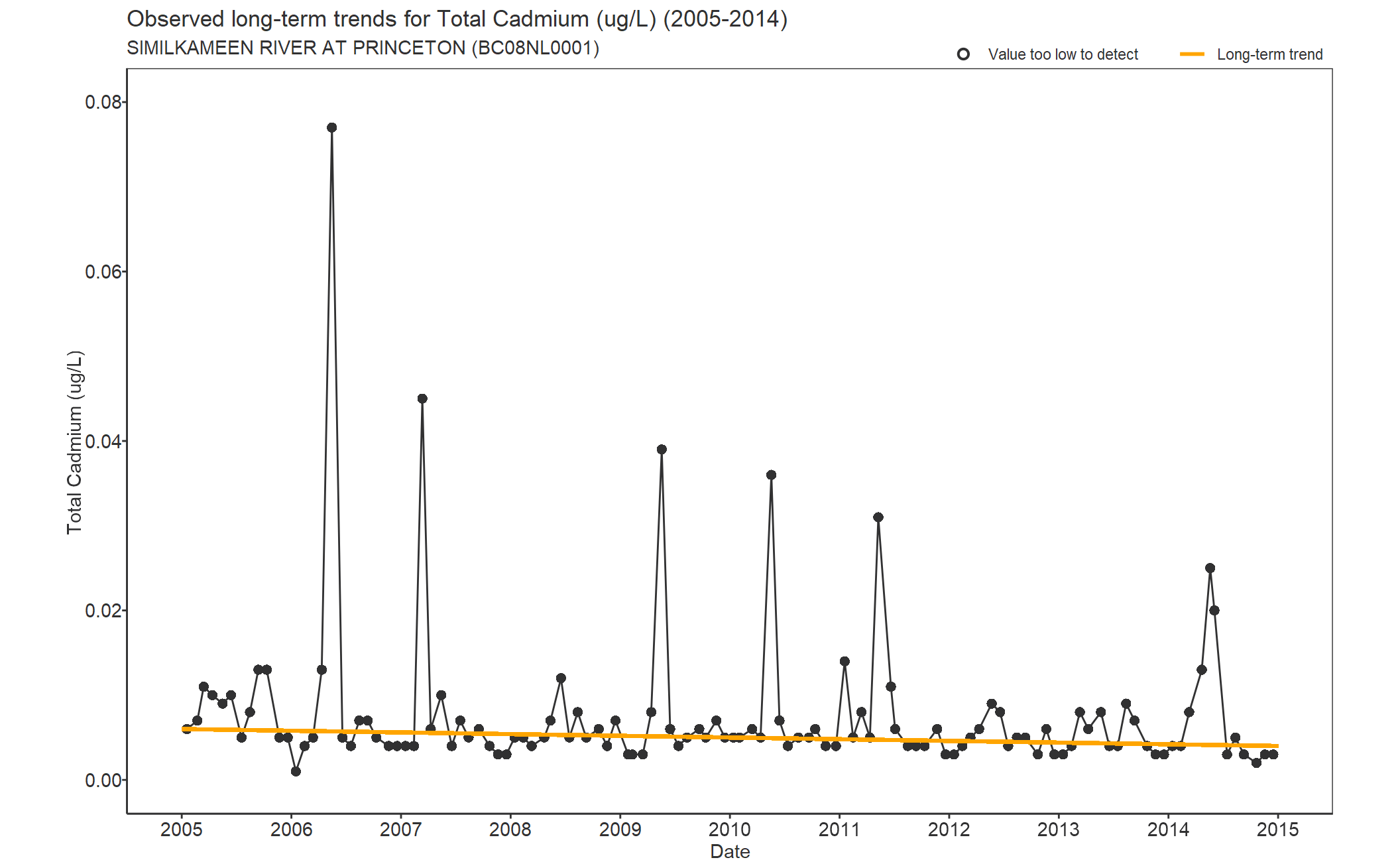The height and width of the screenshot is (868, 1400).
Task: Select the 2014 peak data point near 0.025
Action: pyautogui.click(x=1210, y=568)
